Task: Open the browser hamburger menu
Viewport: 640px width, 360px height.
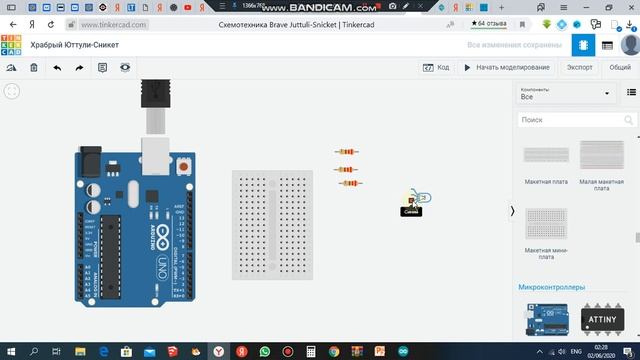Action: point(564,7)
